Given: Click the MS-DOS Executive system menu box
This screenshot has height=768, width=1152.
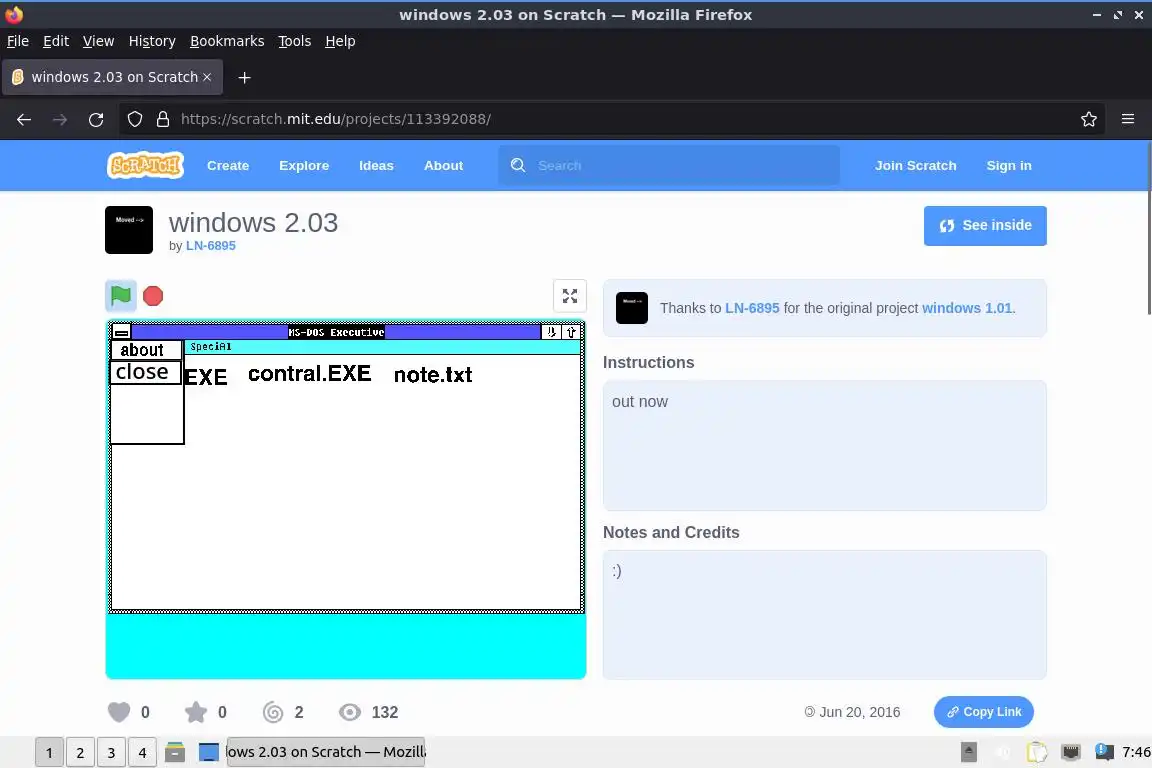Looking at the screenshot, I should coord(121,332).
